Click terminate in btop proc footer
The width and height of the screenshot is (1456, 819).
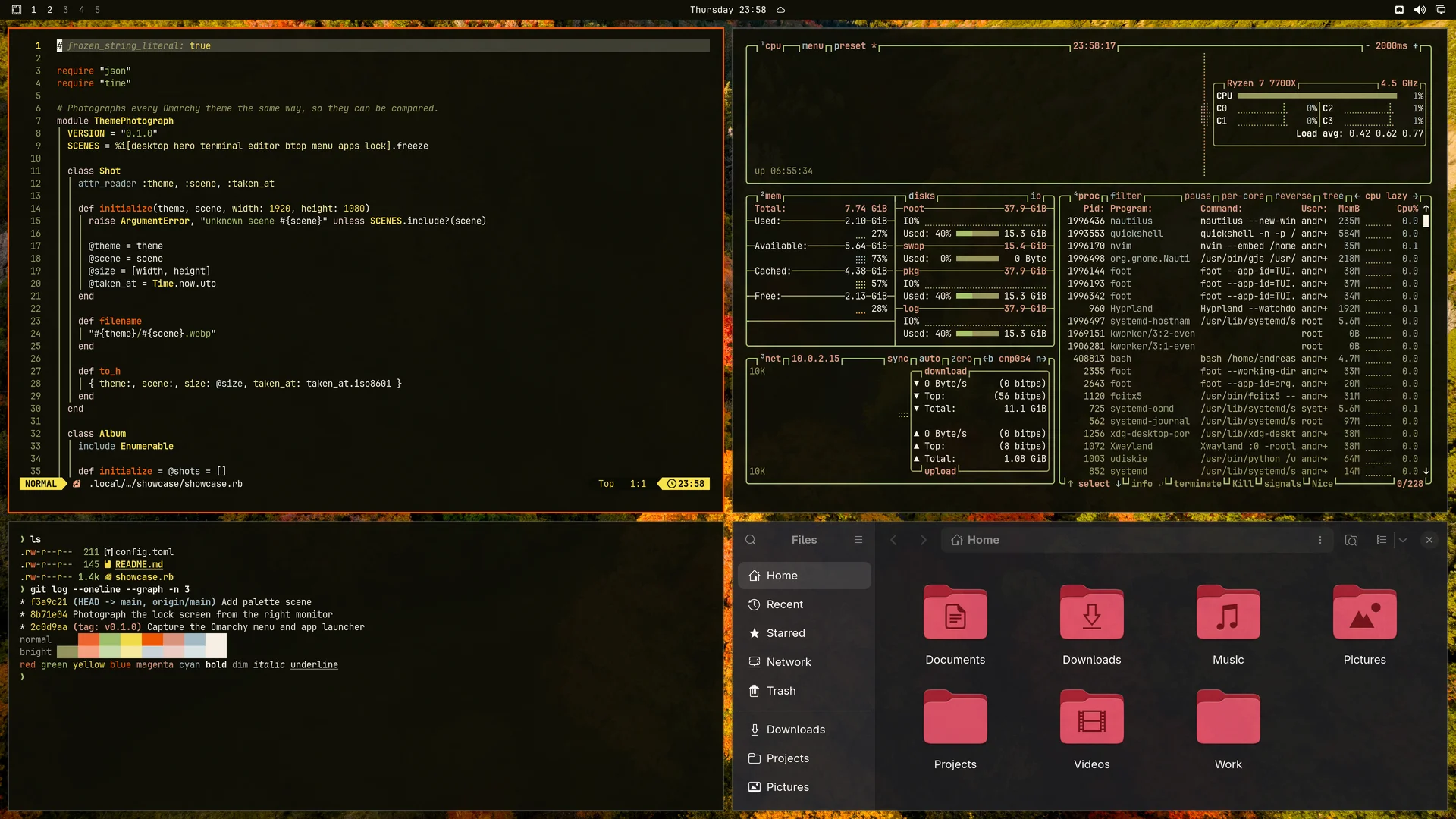(1197, 483)
